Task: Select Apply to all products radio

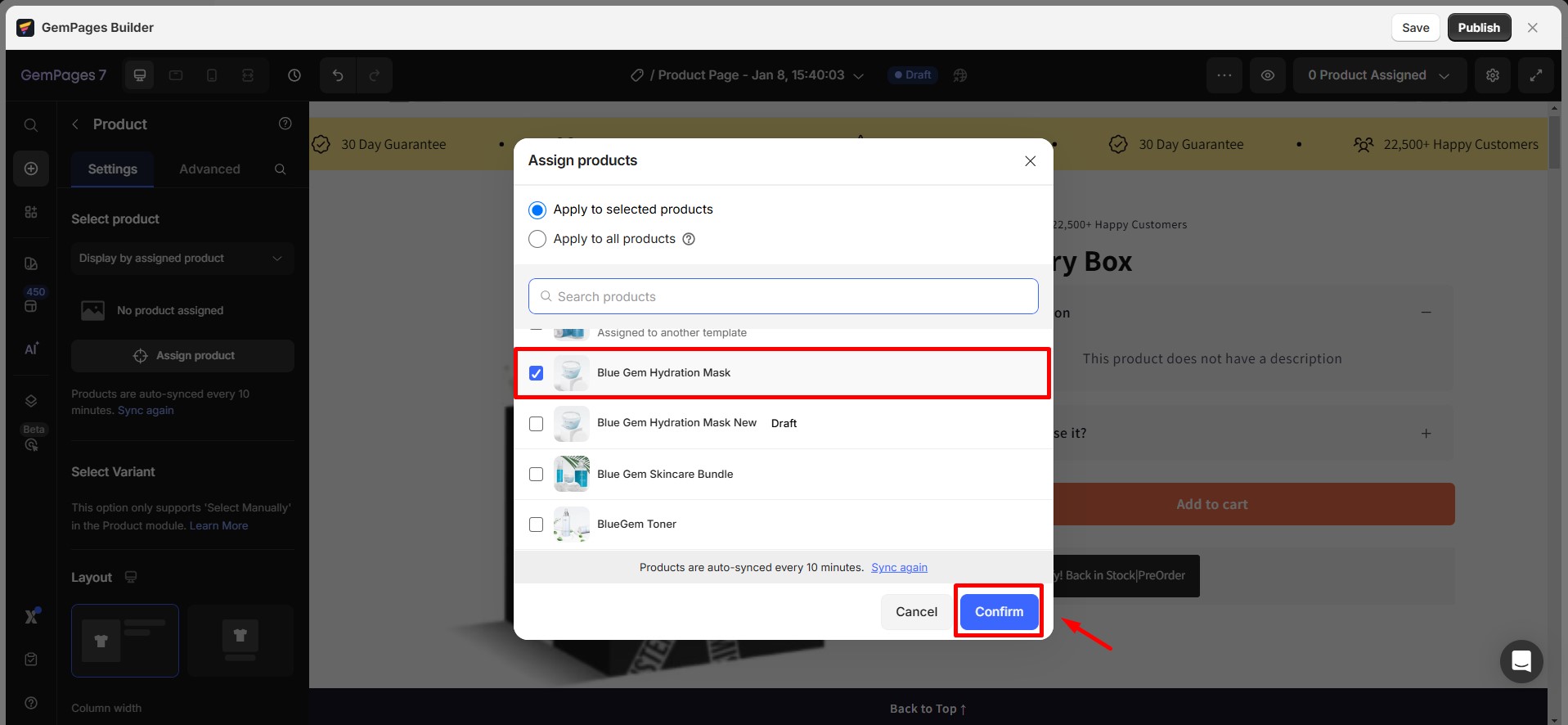Action: pos(537,239)
